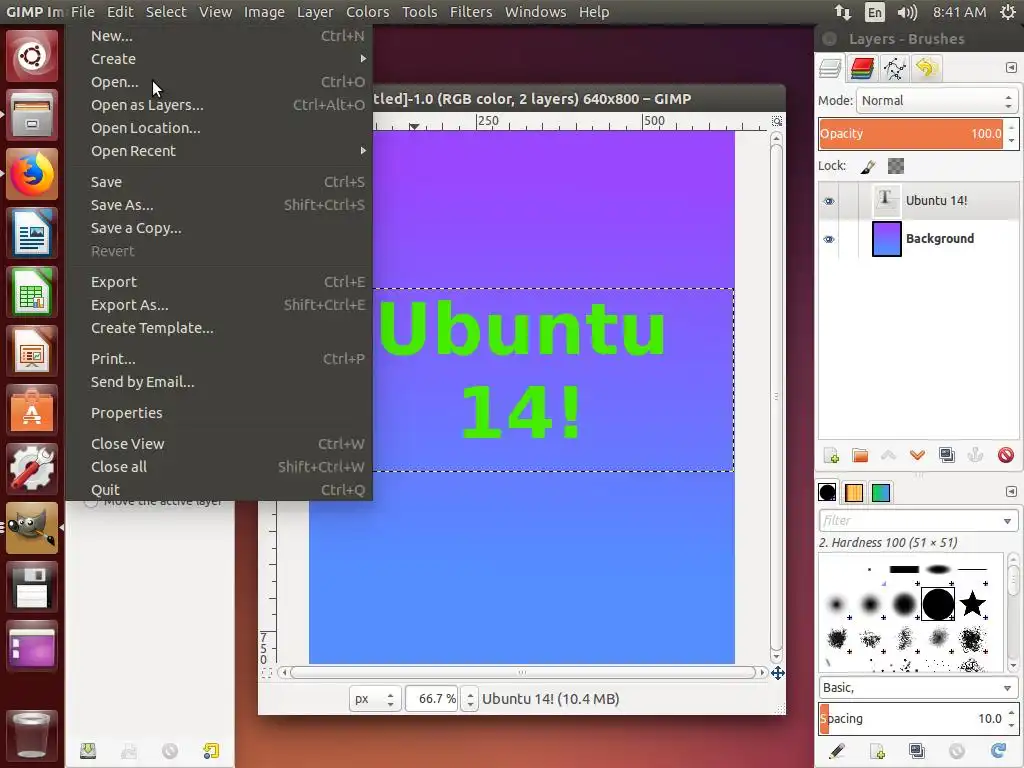1024x768 pixels.
Task: Open the Tools menu in menu bar
Action: [x=419, y=12]
